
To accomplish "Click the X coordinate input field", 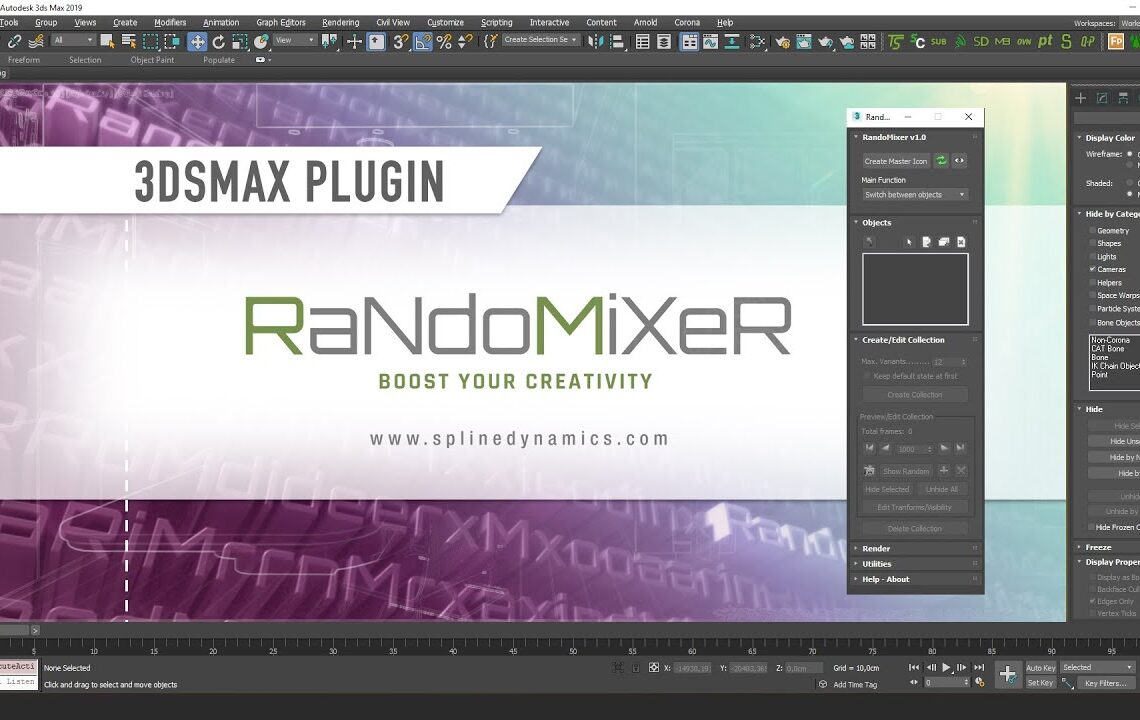I will pos(690,668).
